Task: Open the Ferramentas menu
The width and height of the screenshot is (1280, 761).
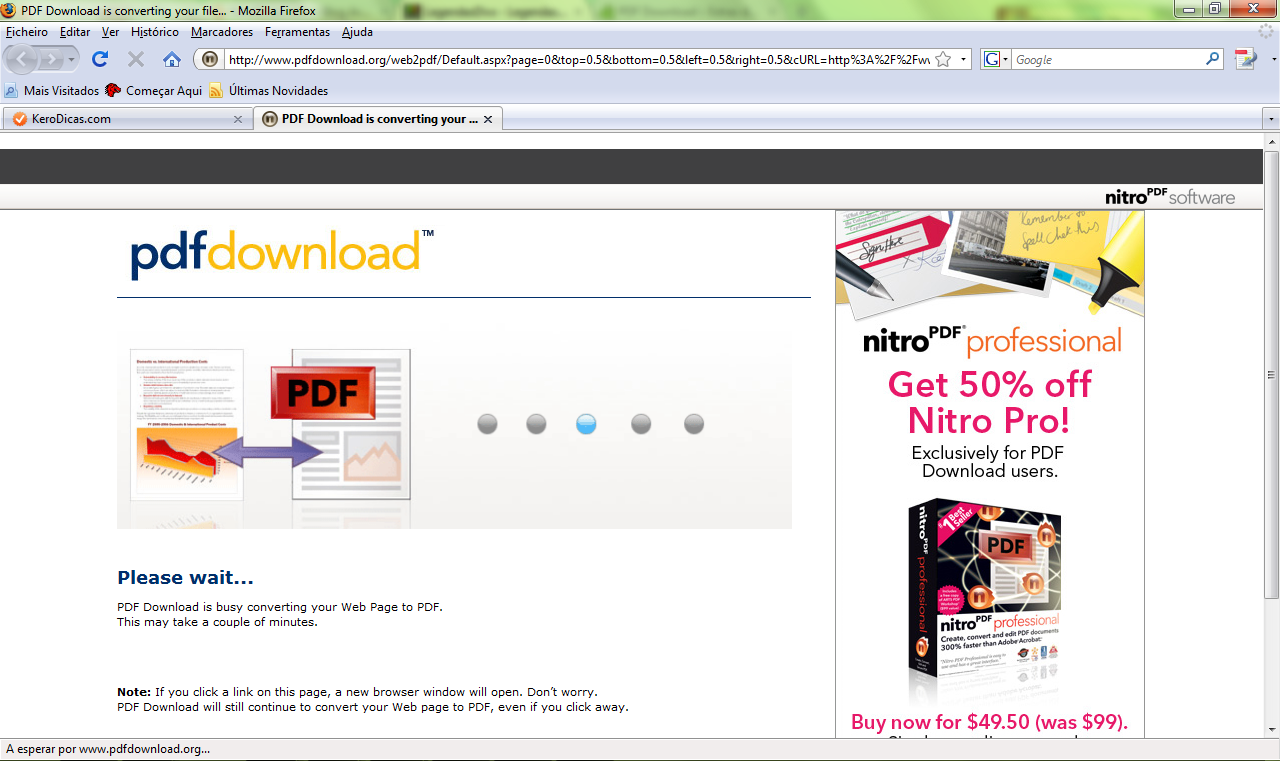Action: point(297,32)
